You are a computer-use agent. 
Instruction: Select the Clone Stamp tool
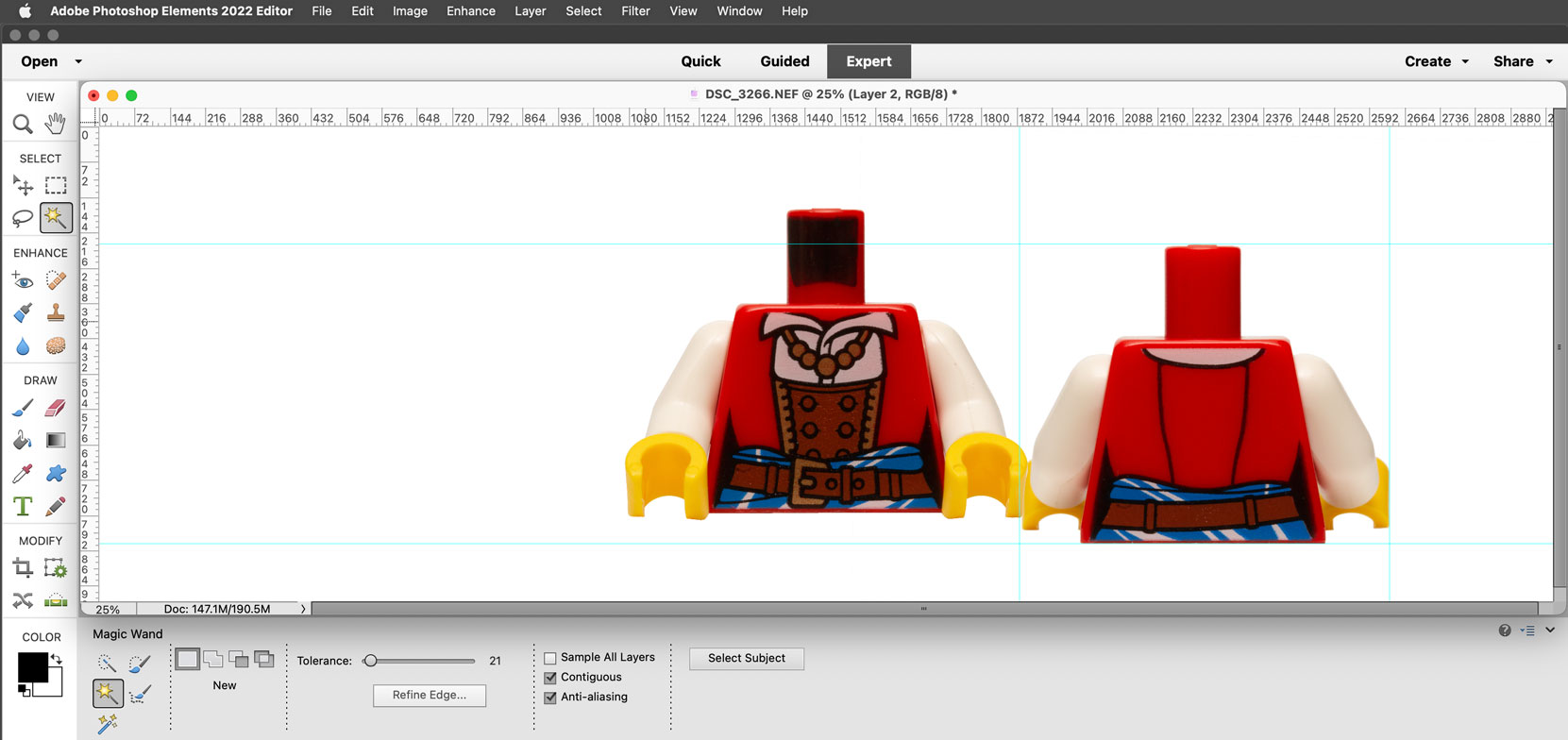click(56, 312)
